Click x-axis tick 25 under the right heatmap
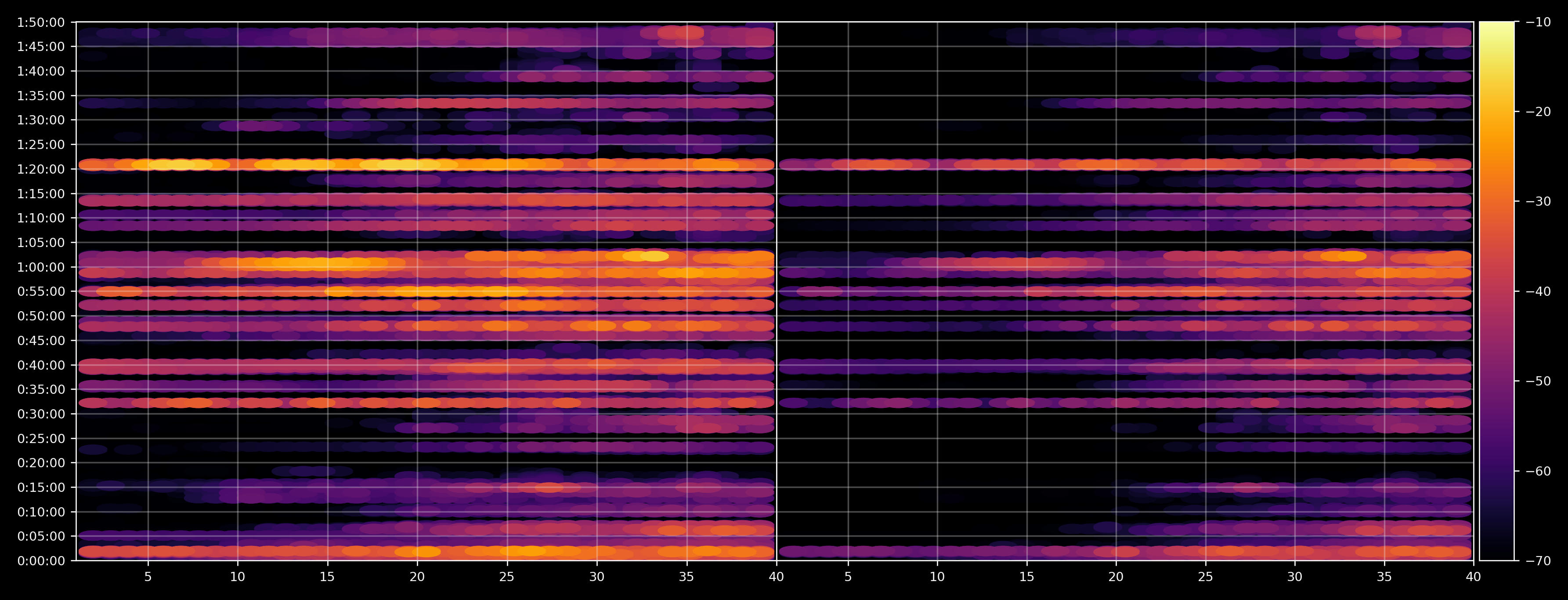 click(1205, 576)
